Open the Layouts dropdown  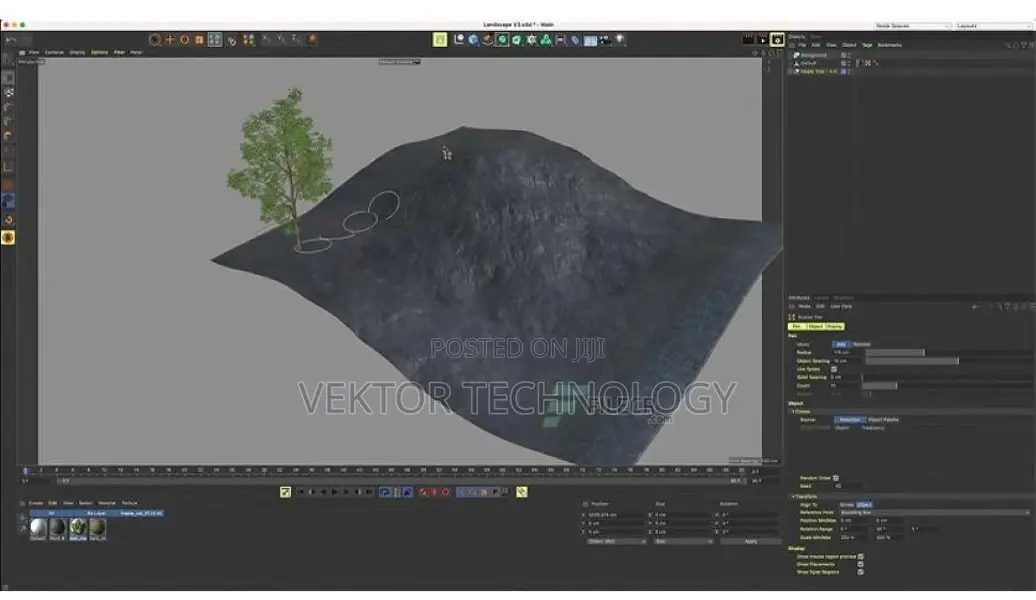pyautogui.click(x=994, y=26)
